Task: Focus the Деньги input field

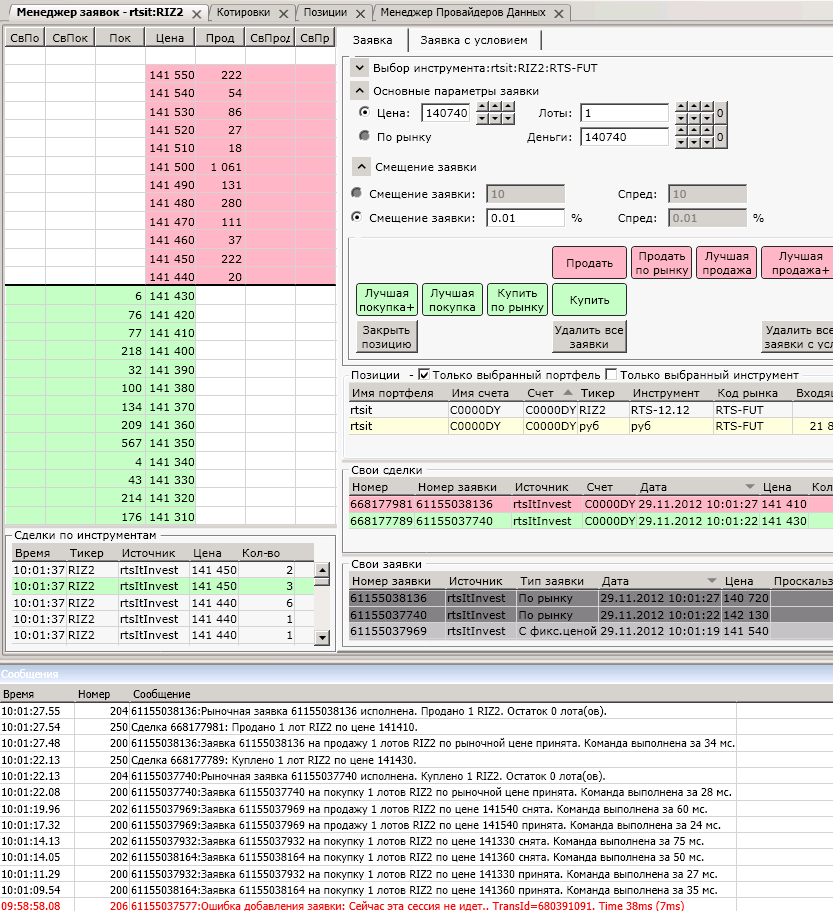Action: (x=624, y=137)
